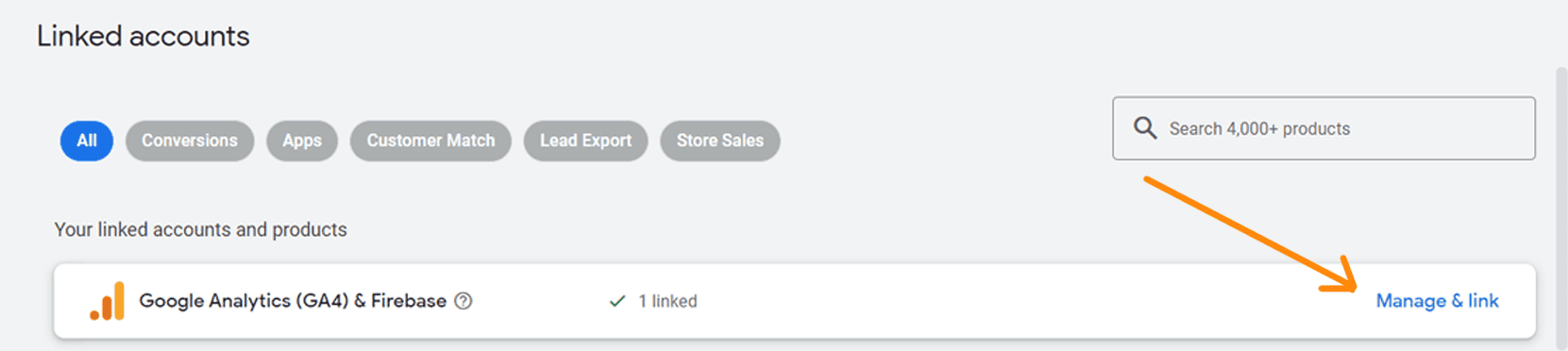Click the Google Analytics (GA4) & Firebase name
Screen dimensions: 1568x351
[293, 301]
